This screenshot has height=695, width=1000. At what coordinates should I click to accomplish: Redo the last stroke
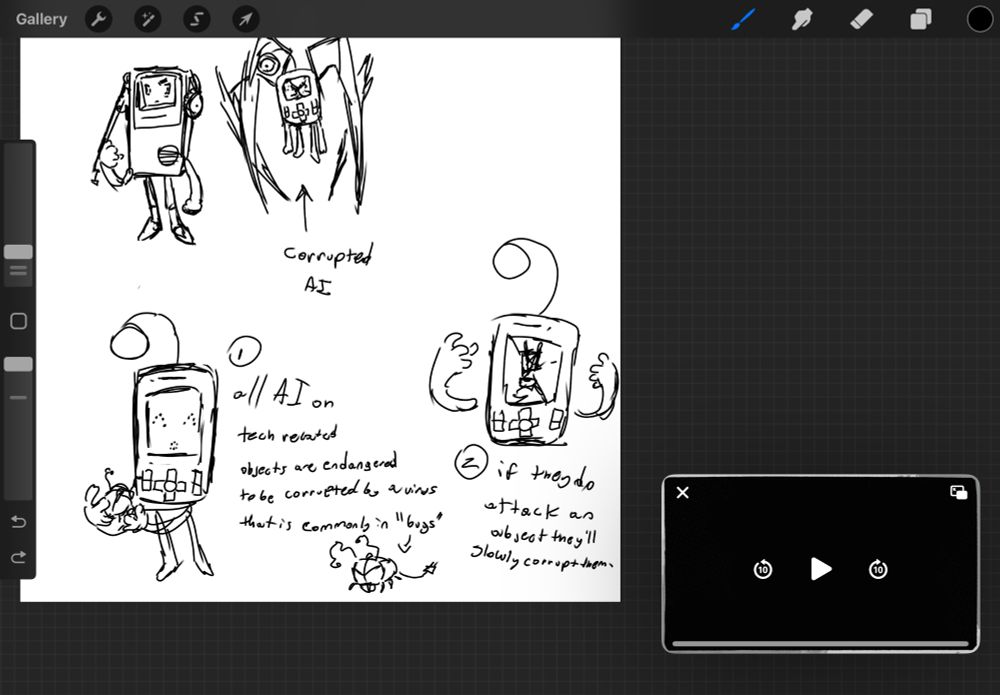point(18,557)
